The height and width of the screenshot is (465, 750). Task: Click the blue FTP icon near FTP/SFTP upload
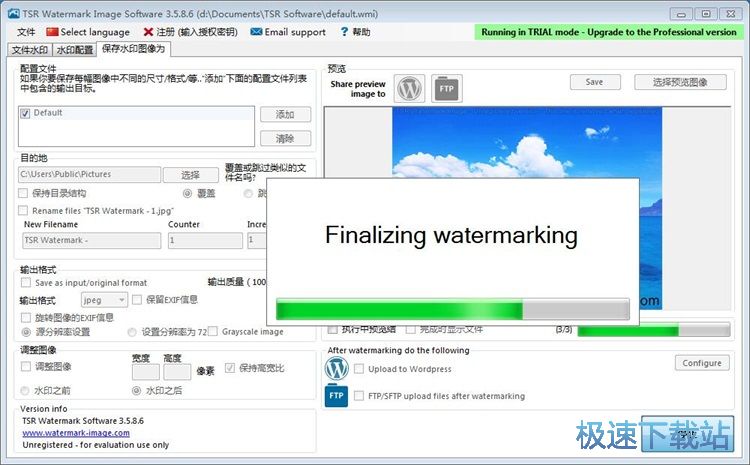pyautogui.click(x=336, y=395)
